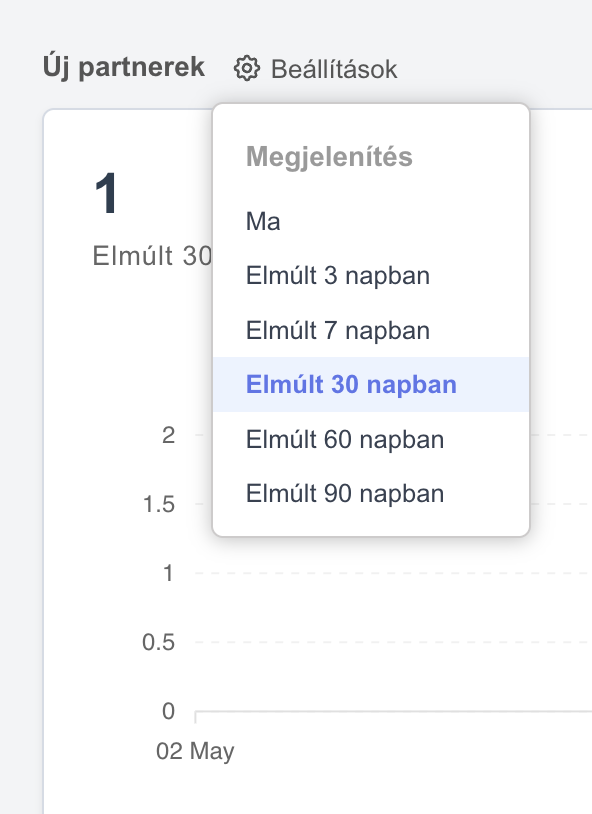Click the 02 May date label
592x814 pixels.
pyautogui.click(x=195, y=751)
